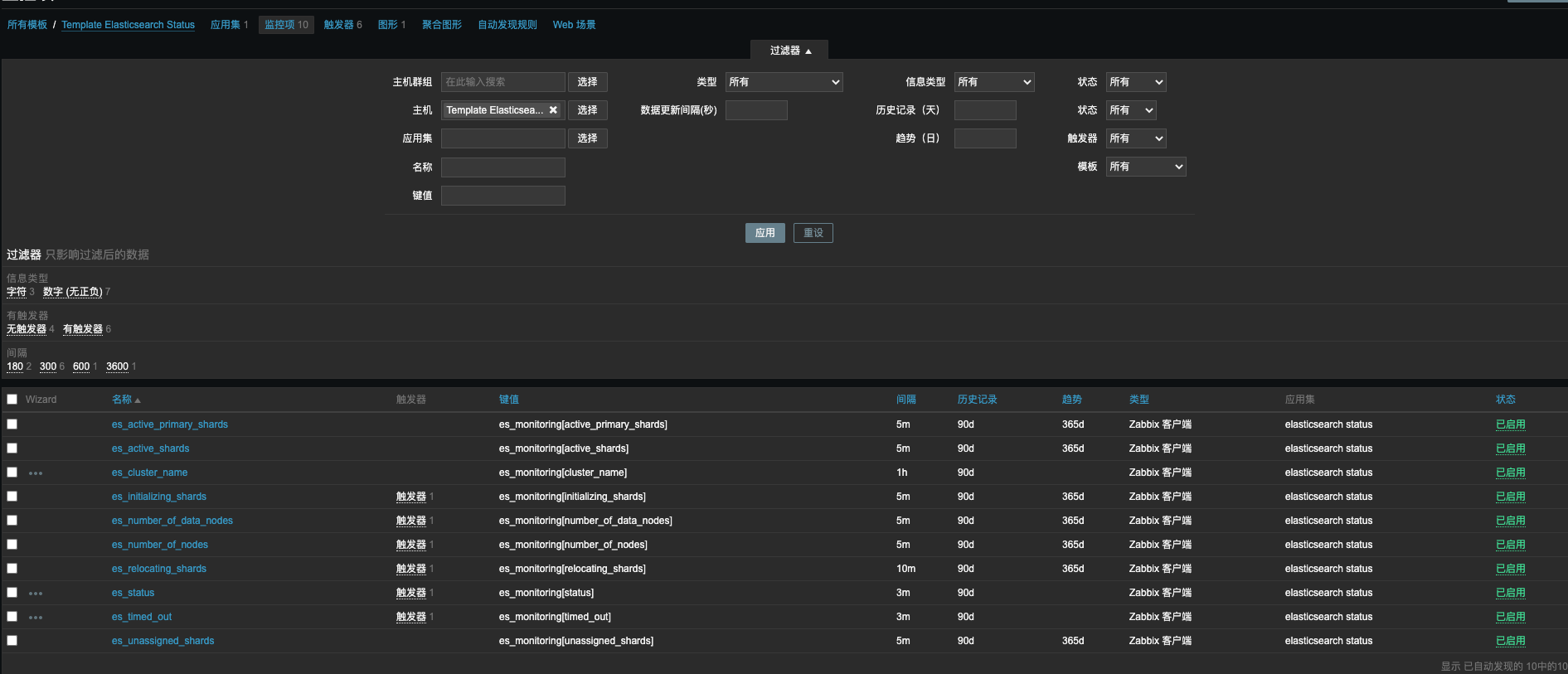
Task: Open the second 状态 dropdown
Action: [1131, 110]
